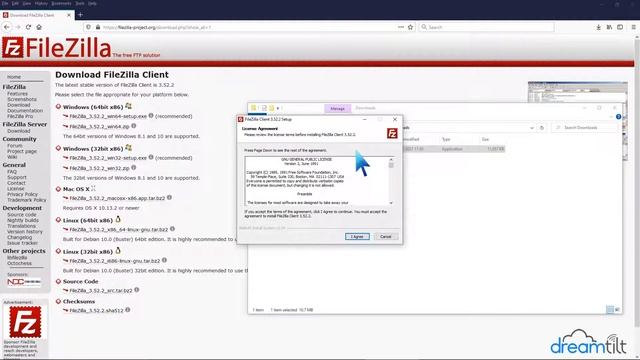
Task: Open the Firefox Tools menu
Action: click(x=80, y=3)
